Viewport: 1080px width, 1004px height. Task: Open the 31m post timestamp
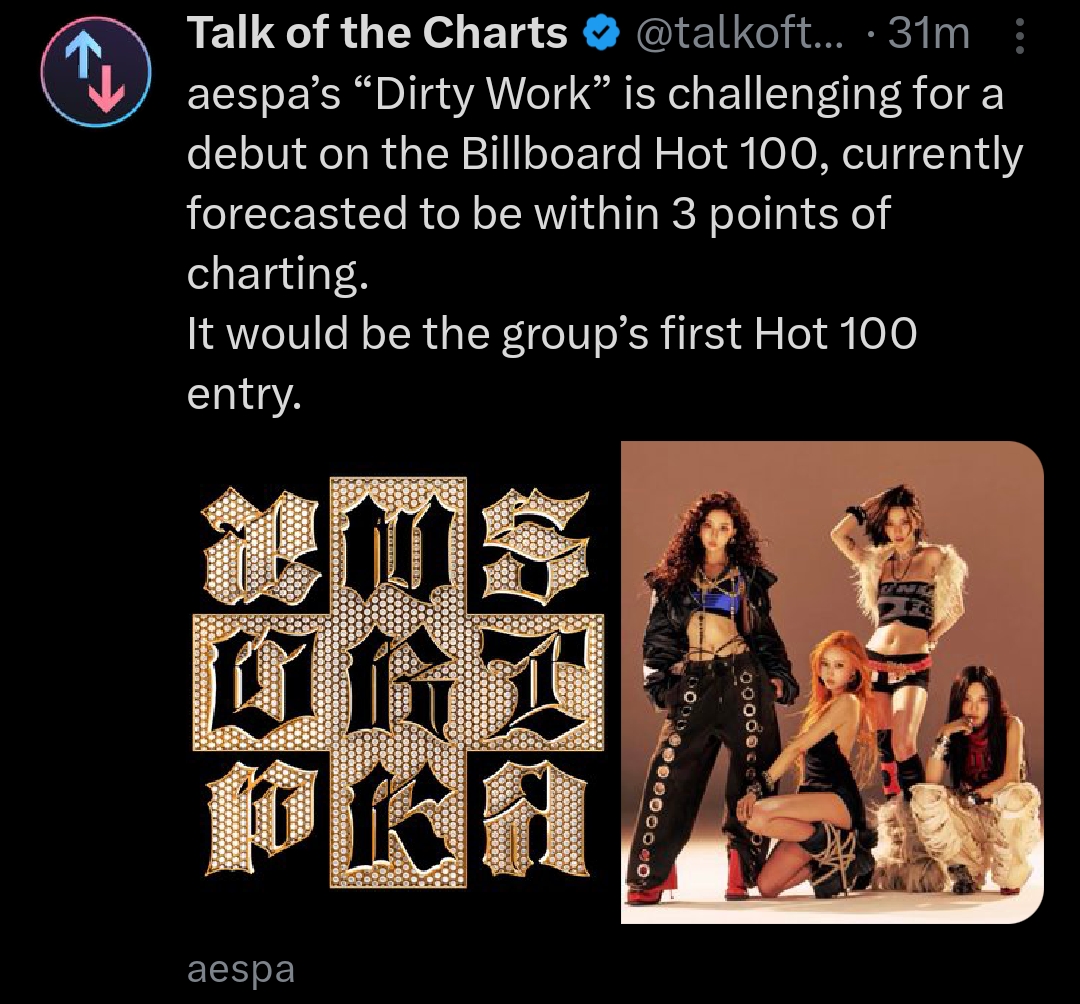928,33
